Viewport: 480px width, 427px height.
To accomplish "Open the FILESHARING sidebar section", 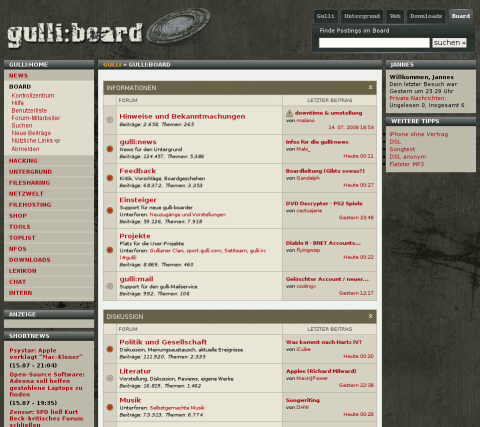I will tap(29, 183).
